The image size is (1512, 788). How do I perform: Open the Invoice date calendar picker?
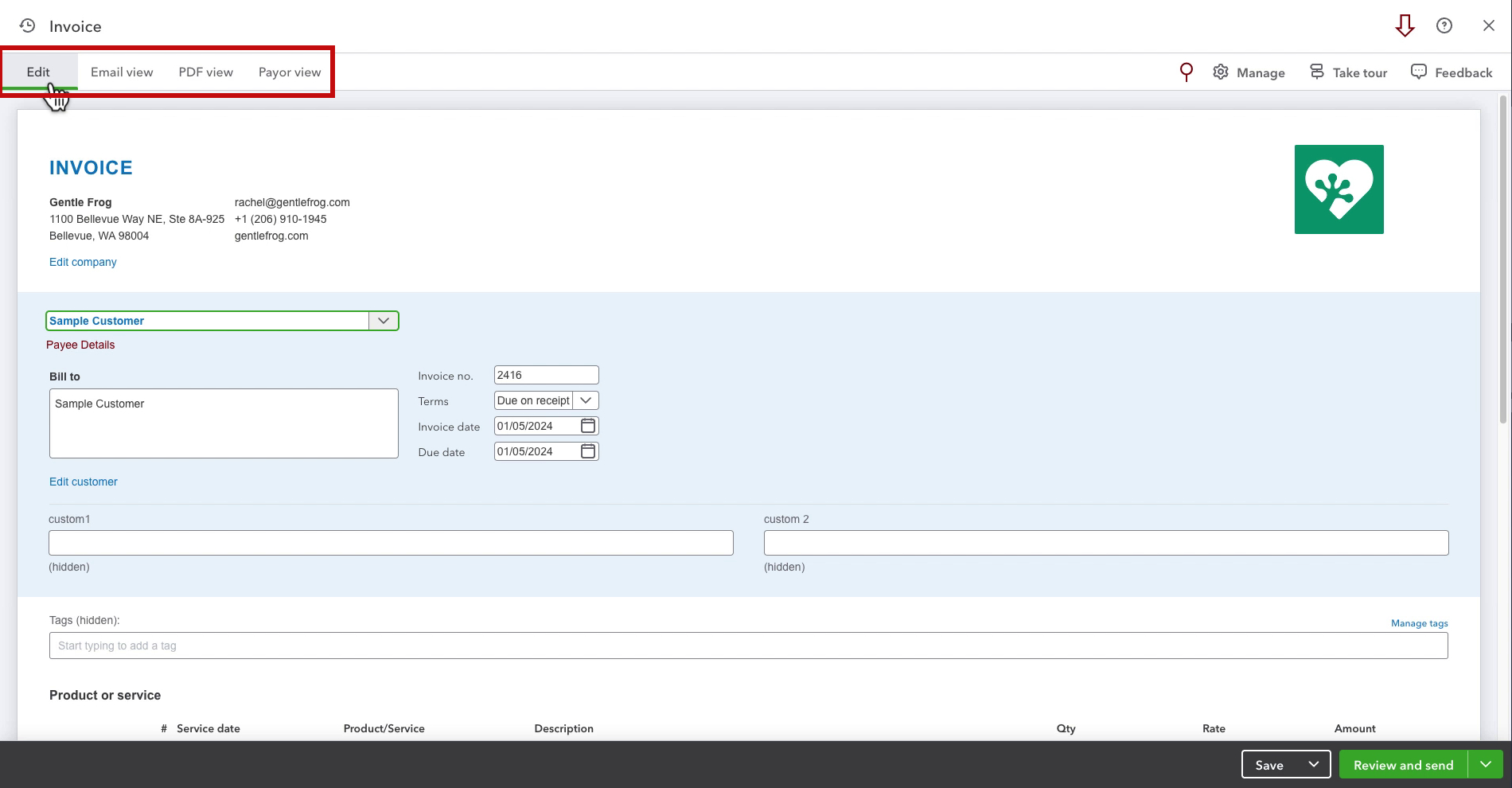tap(588, 426)
